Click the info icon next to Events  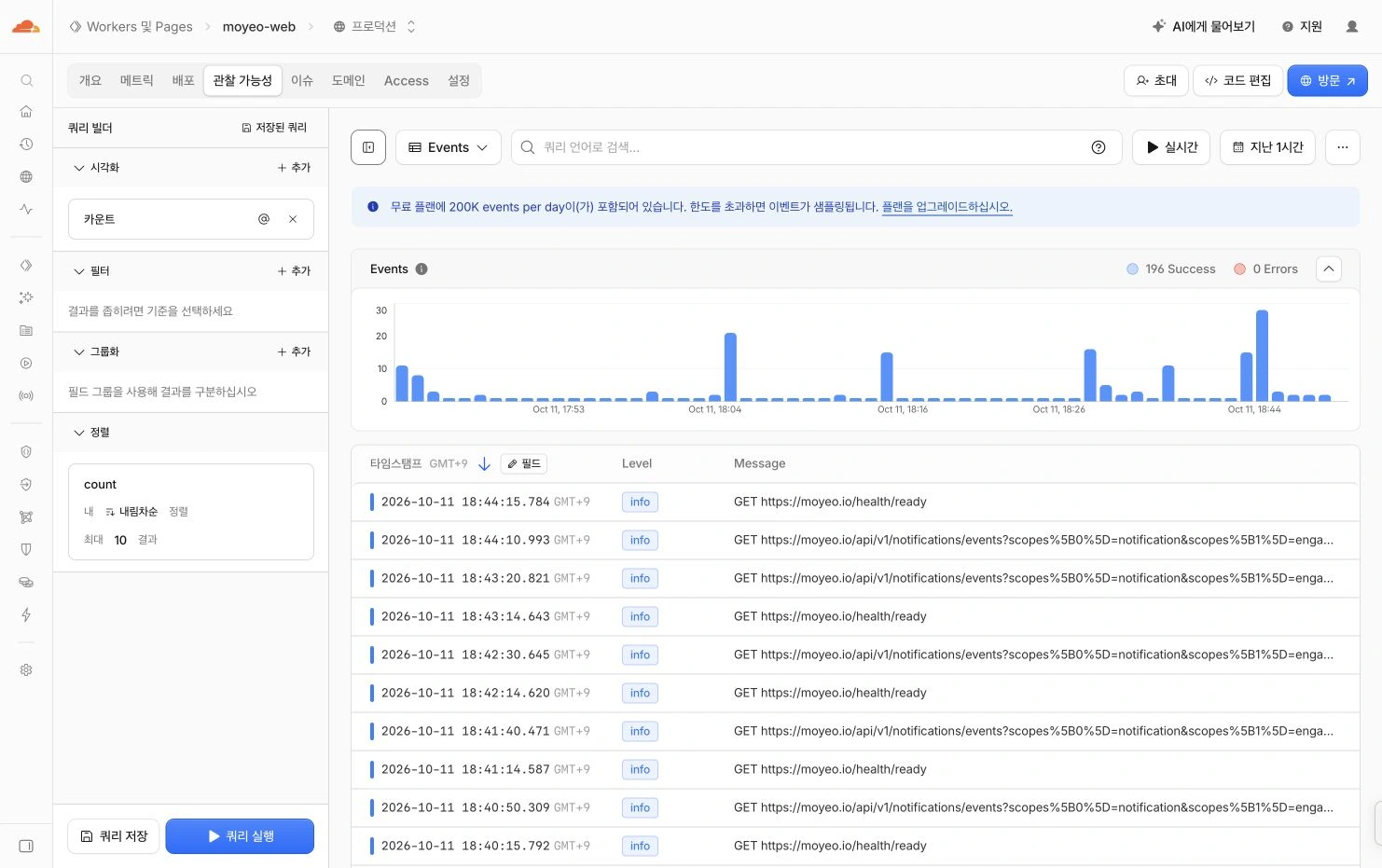pyautogui.click(x=422, y=269)
